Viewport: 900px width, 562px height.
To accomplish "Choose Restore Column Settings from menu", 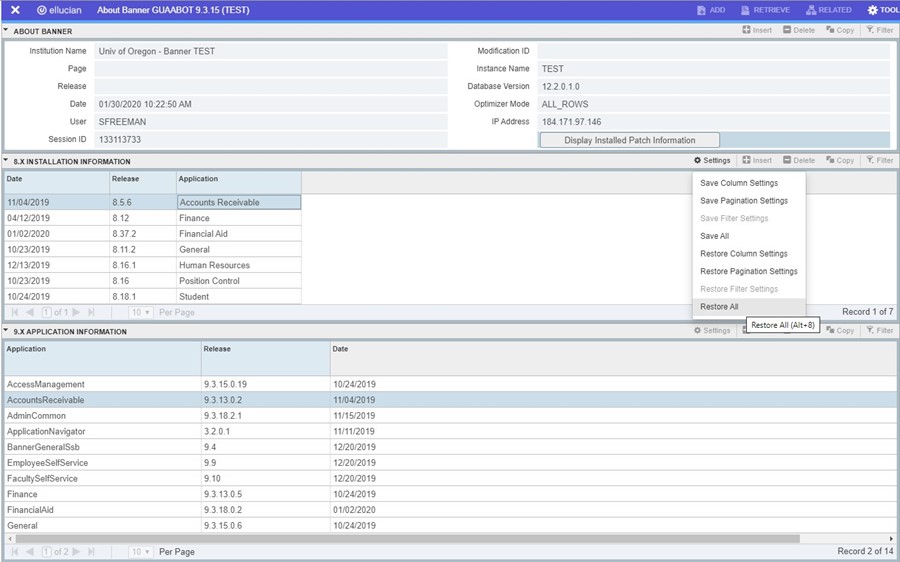I will pos(749,253).
